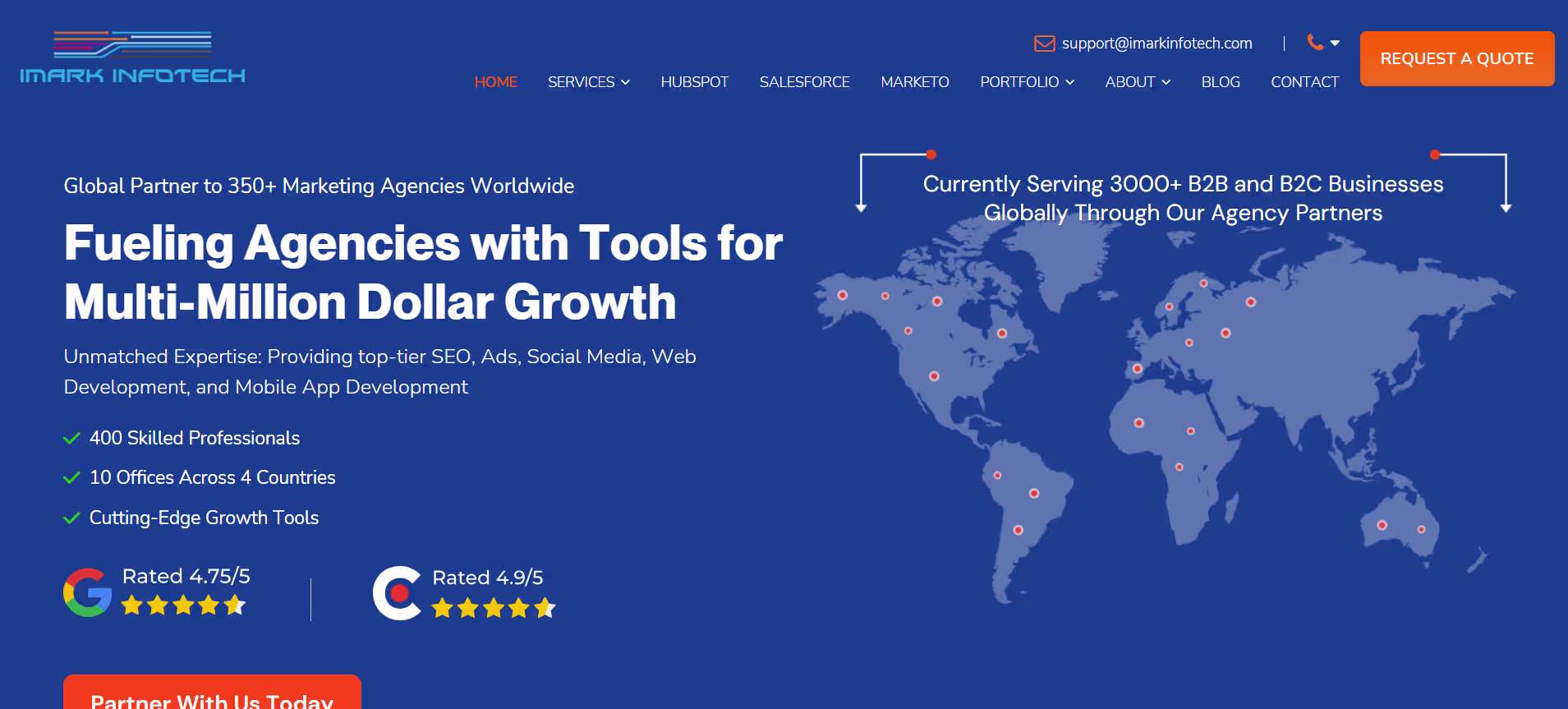The width and height of the screenshot is (1568, 709).
Task: Click the 'Cutting-Edge Growth Tools' text
Action: point(204,518)
